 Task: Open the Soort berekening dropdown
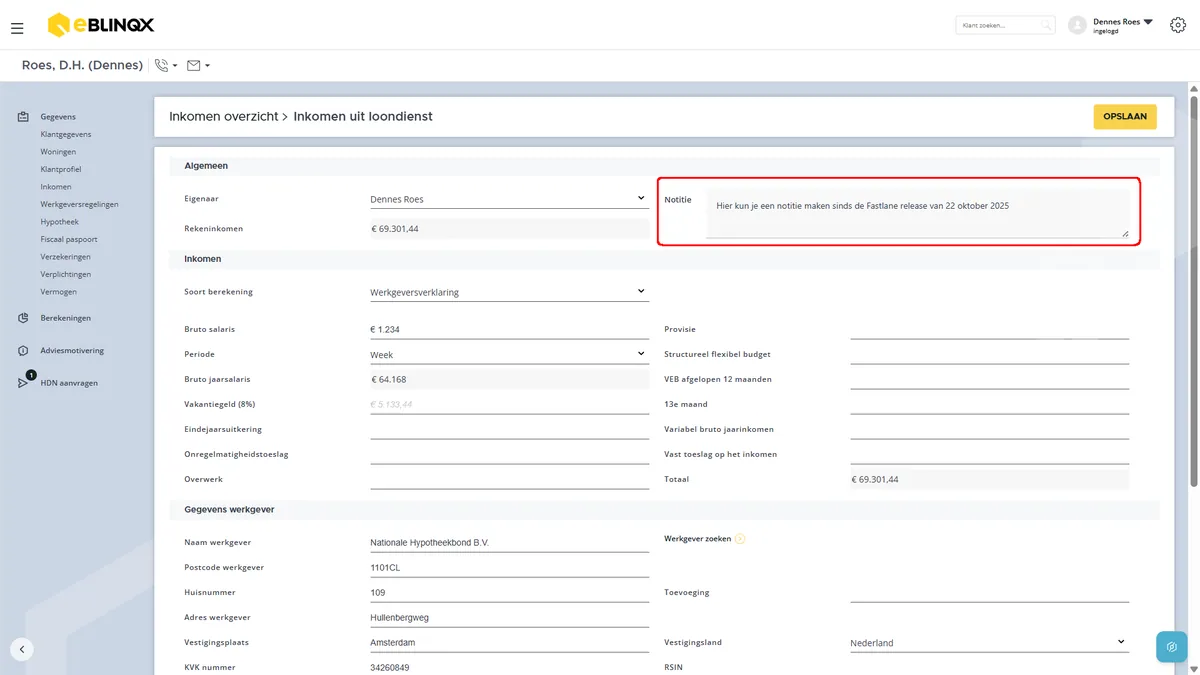pos(509,292)
